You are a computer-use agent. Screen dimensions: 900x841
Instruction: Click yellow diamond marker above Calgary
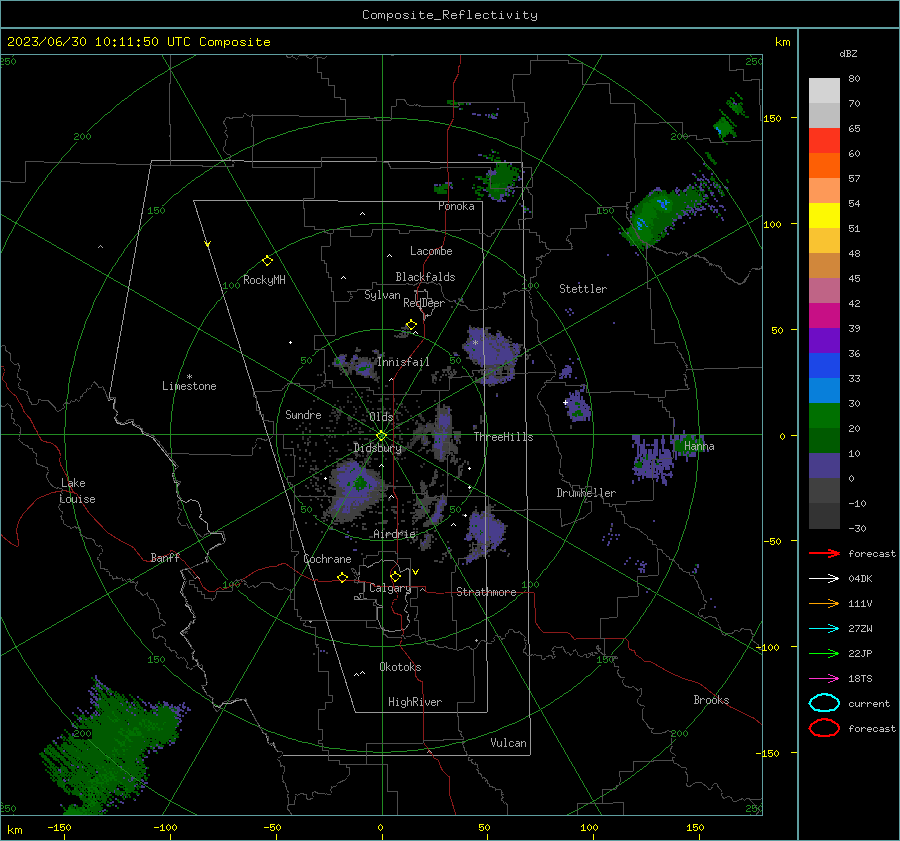click(395, 576)
